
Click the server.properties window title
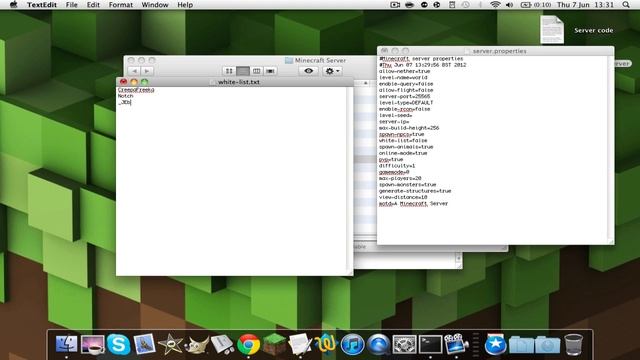(499, 51)
